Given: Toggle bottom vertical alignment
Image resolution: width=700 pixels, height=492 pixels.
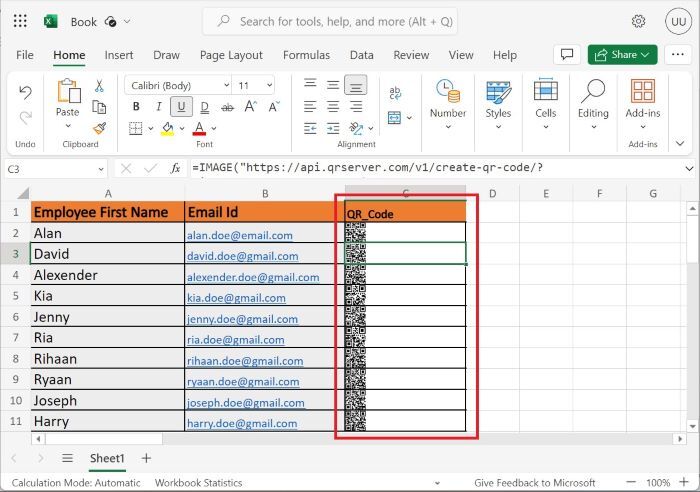Looking at the screenshot, I should tap(356, 85).
